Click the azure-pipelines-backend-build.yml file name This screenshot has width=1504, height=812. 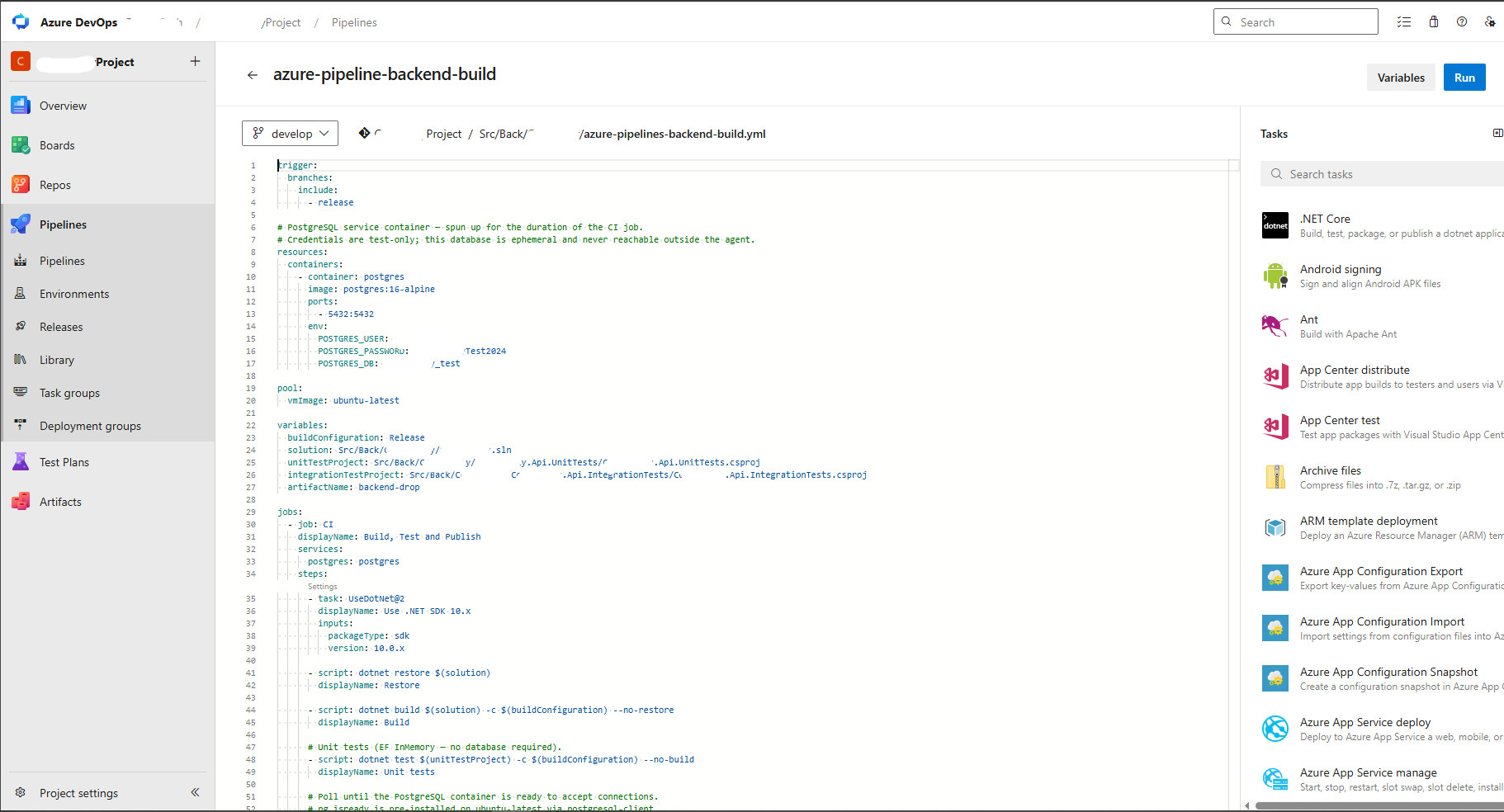[x=673, y=134]
